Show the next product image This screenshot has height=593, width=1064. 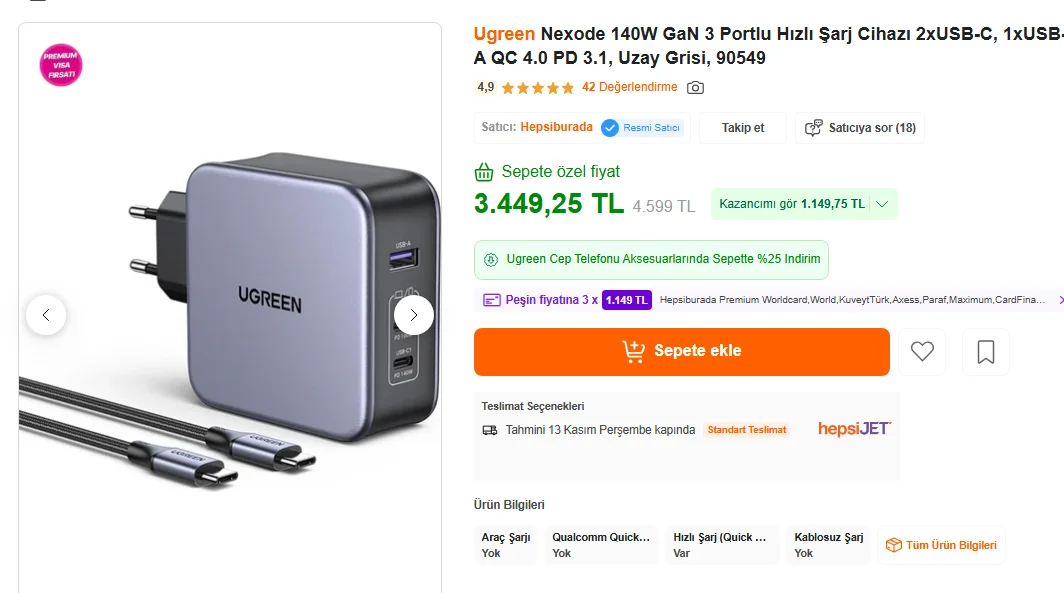413,315
